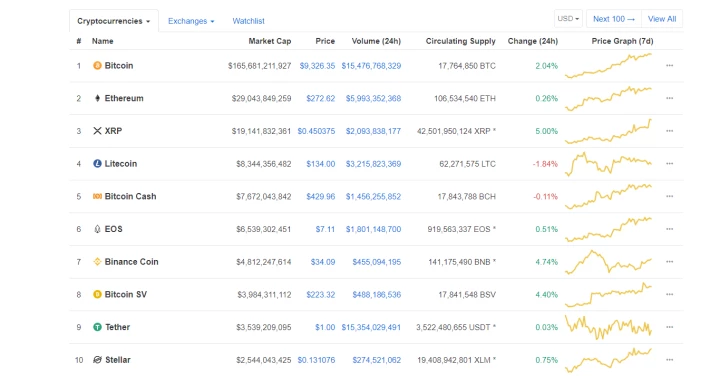Click Litecoin's change value -1.84%
Viewport: 710px width, 376px height.
coord(545,164)
